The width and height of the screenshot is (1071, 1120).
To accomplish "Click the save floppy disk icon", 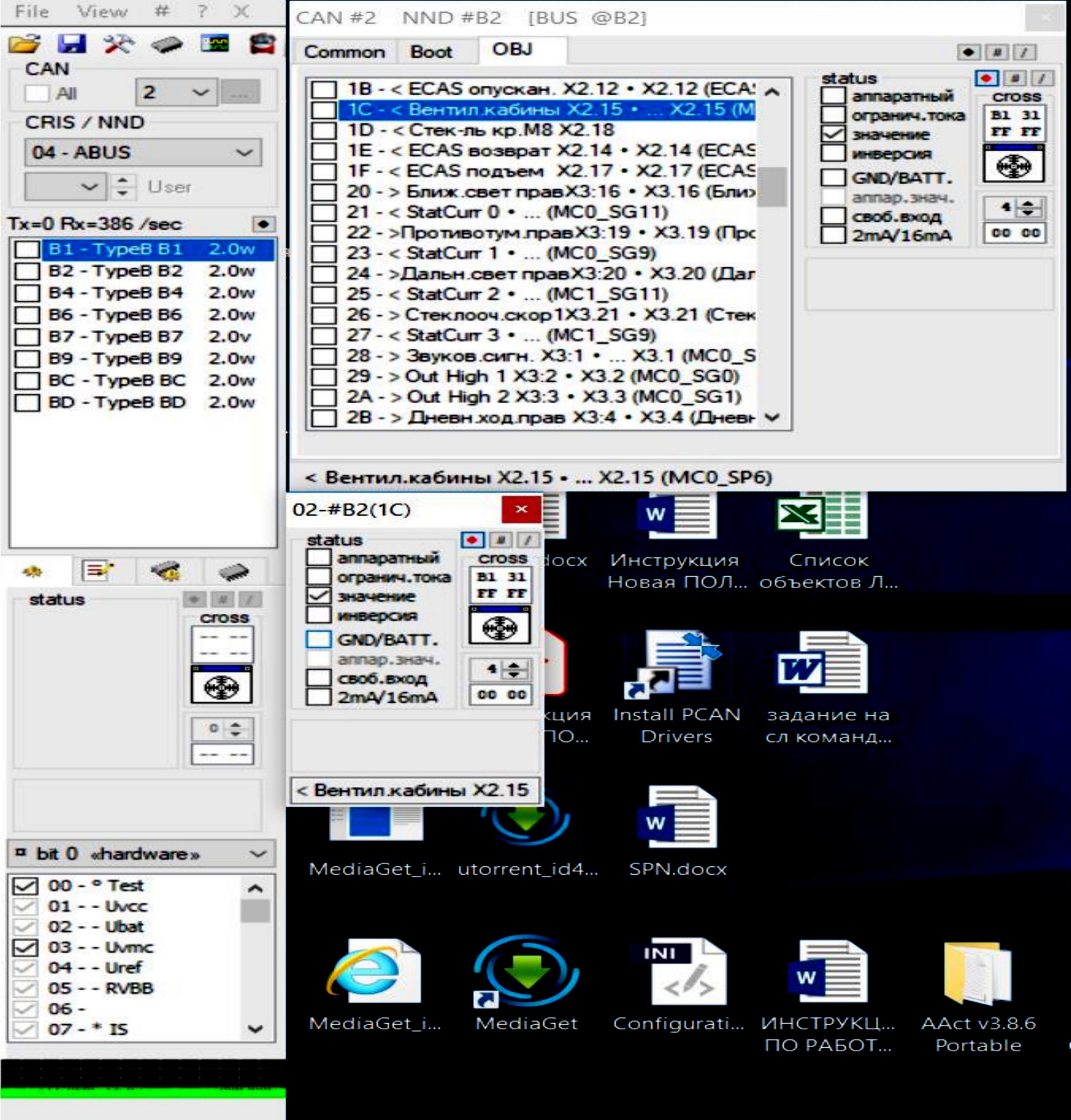I will tap(72, 44).
